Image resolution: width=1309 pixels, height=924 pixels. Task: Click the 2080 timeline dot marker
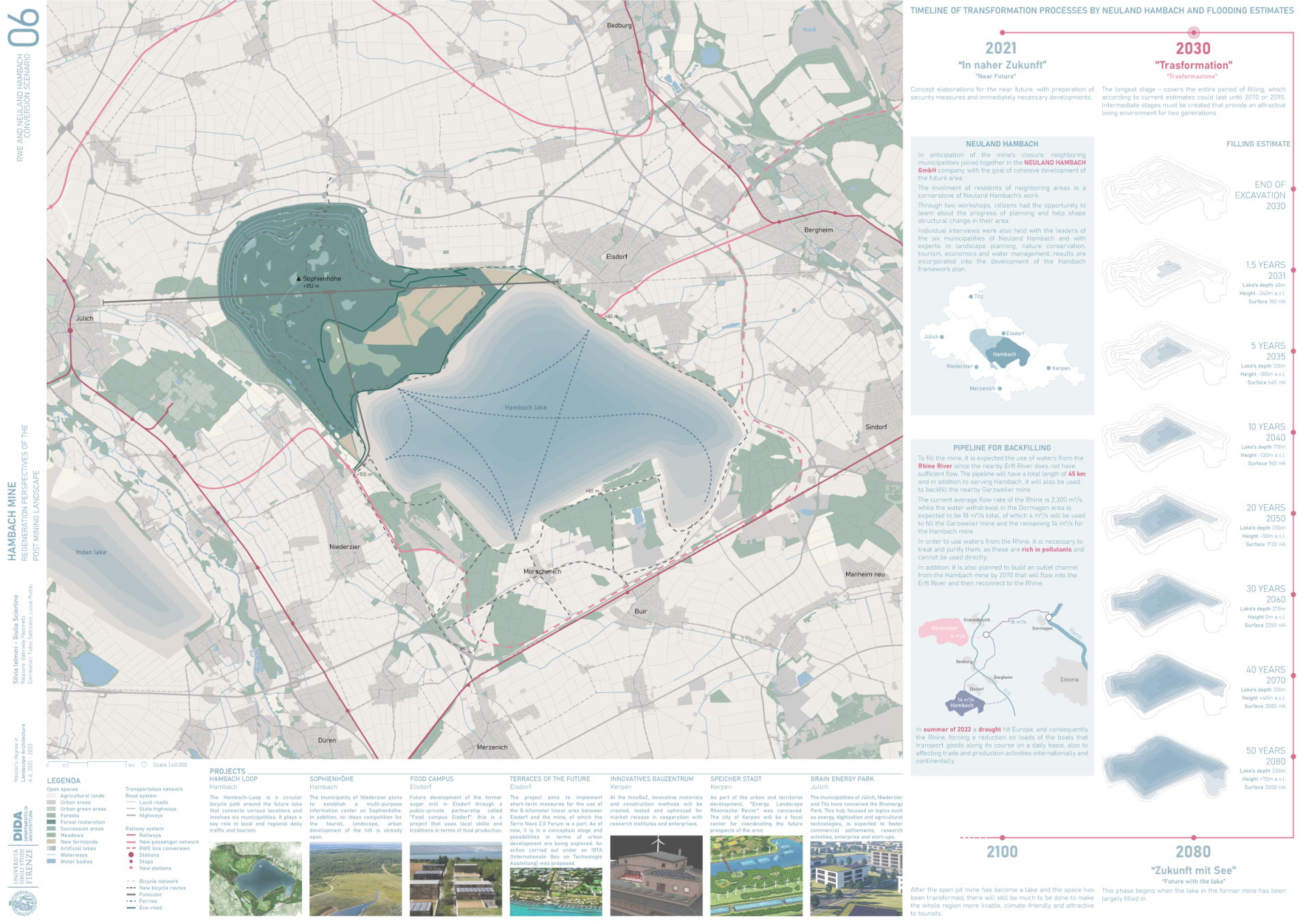tap(1193, 837)
